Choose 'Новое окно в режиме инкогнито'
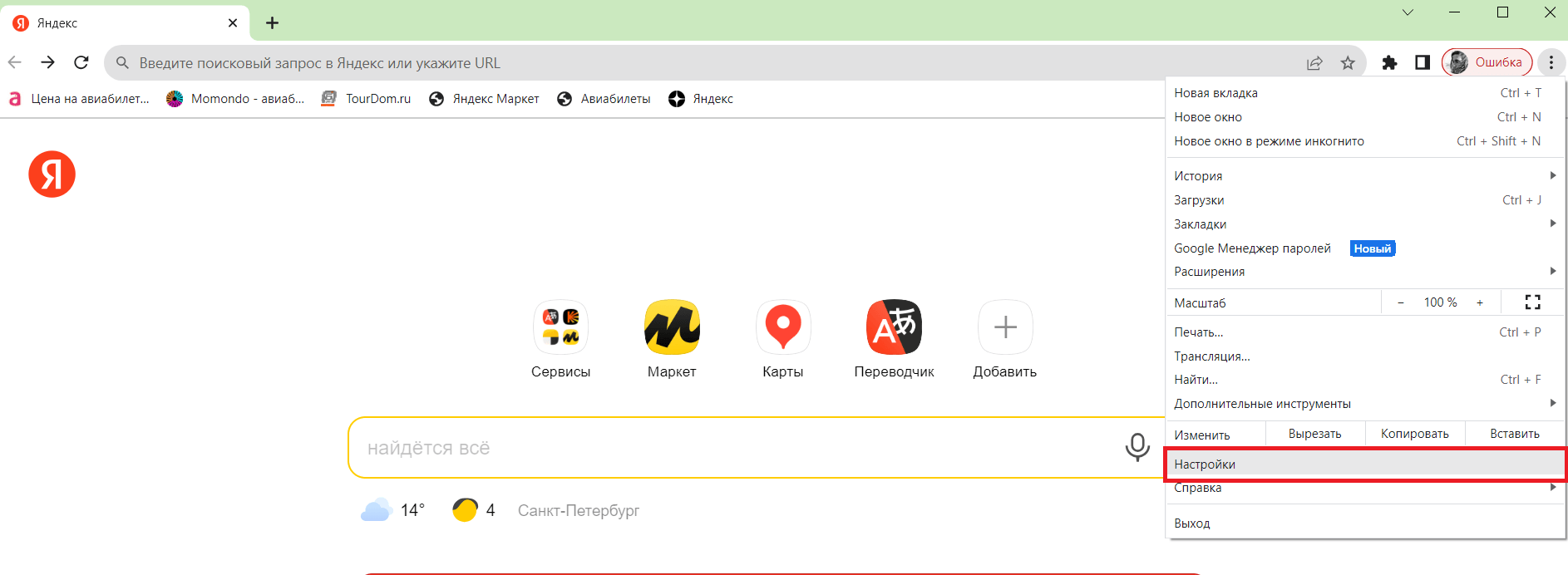This screenshot has height=575, width=1568. tap(1365, 141)
